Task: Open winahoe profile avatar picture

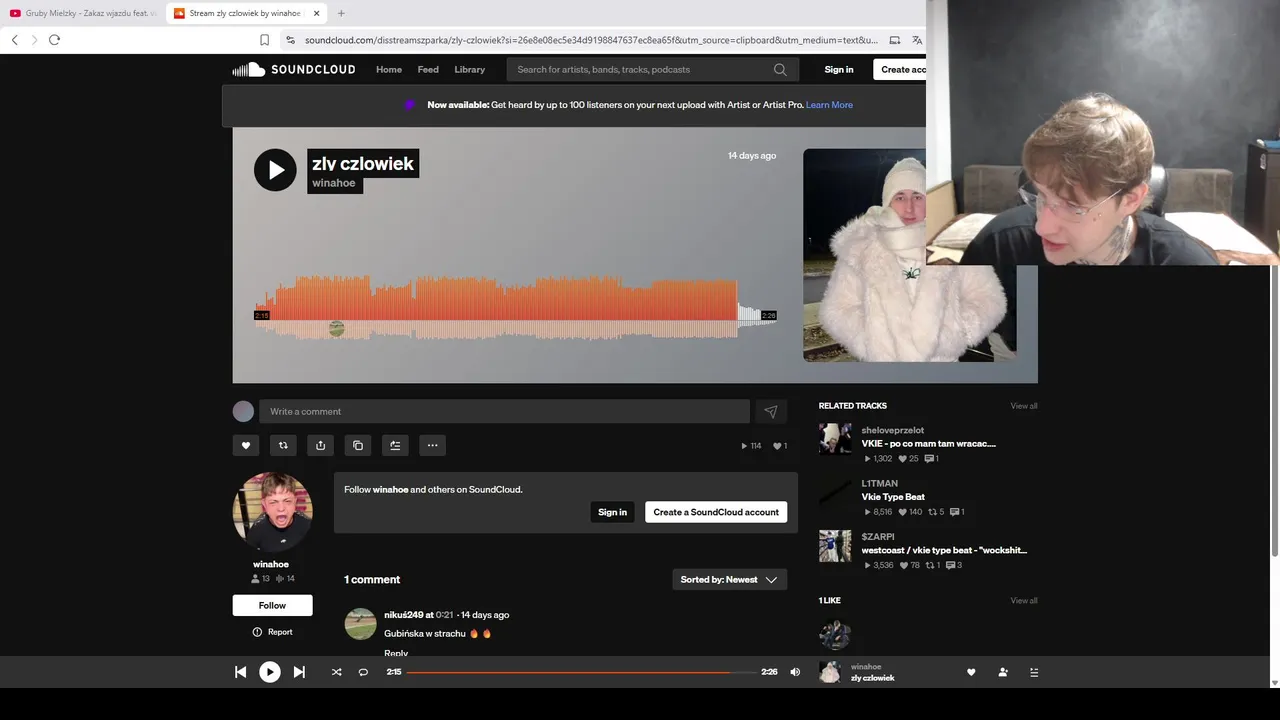Action: (x=272, y=511)
